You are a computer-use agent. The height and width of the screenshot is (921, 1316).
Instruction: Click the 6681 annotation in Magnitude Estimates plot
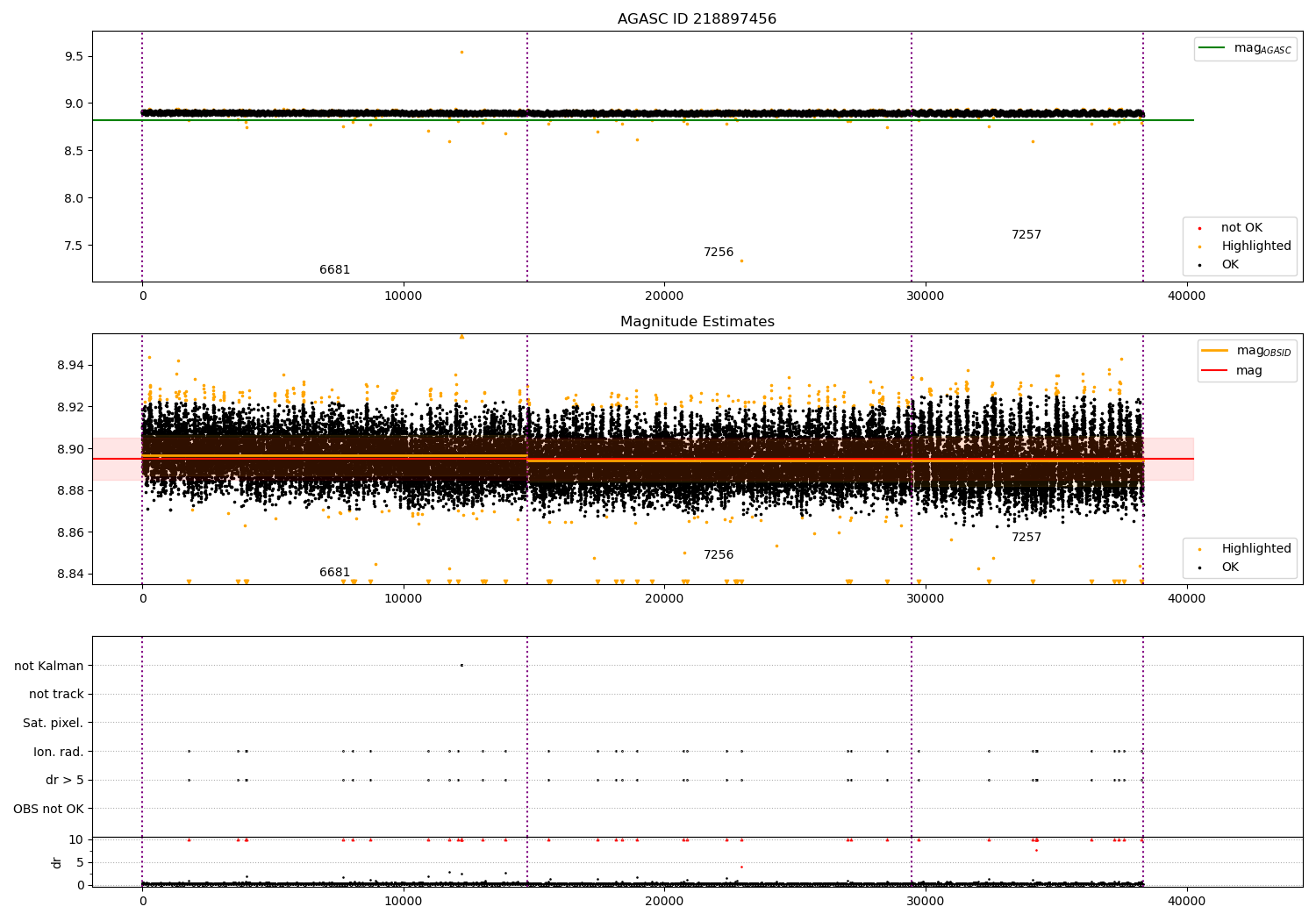334,573
